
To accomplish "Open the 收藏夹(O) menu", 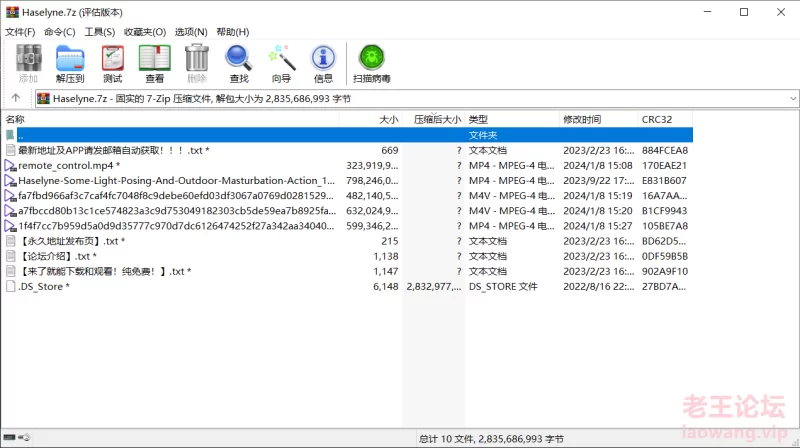I will coord(145,32).
